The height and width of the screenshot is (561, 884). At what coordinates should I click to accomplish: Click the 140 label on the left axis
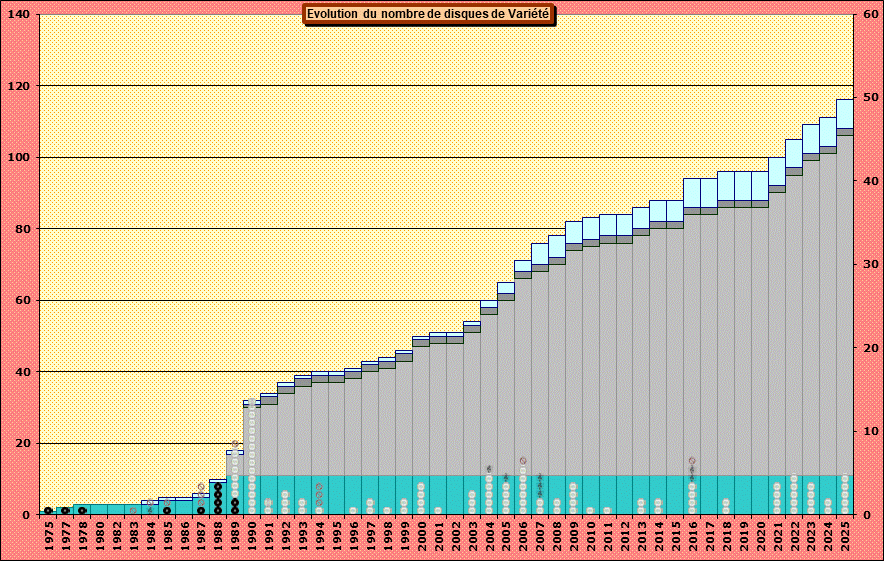coord(18,15)
